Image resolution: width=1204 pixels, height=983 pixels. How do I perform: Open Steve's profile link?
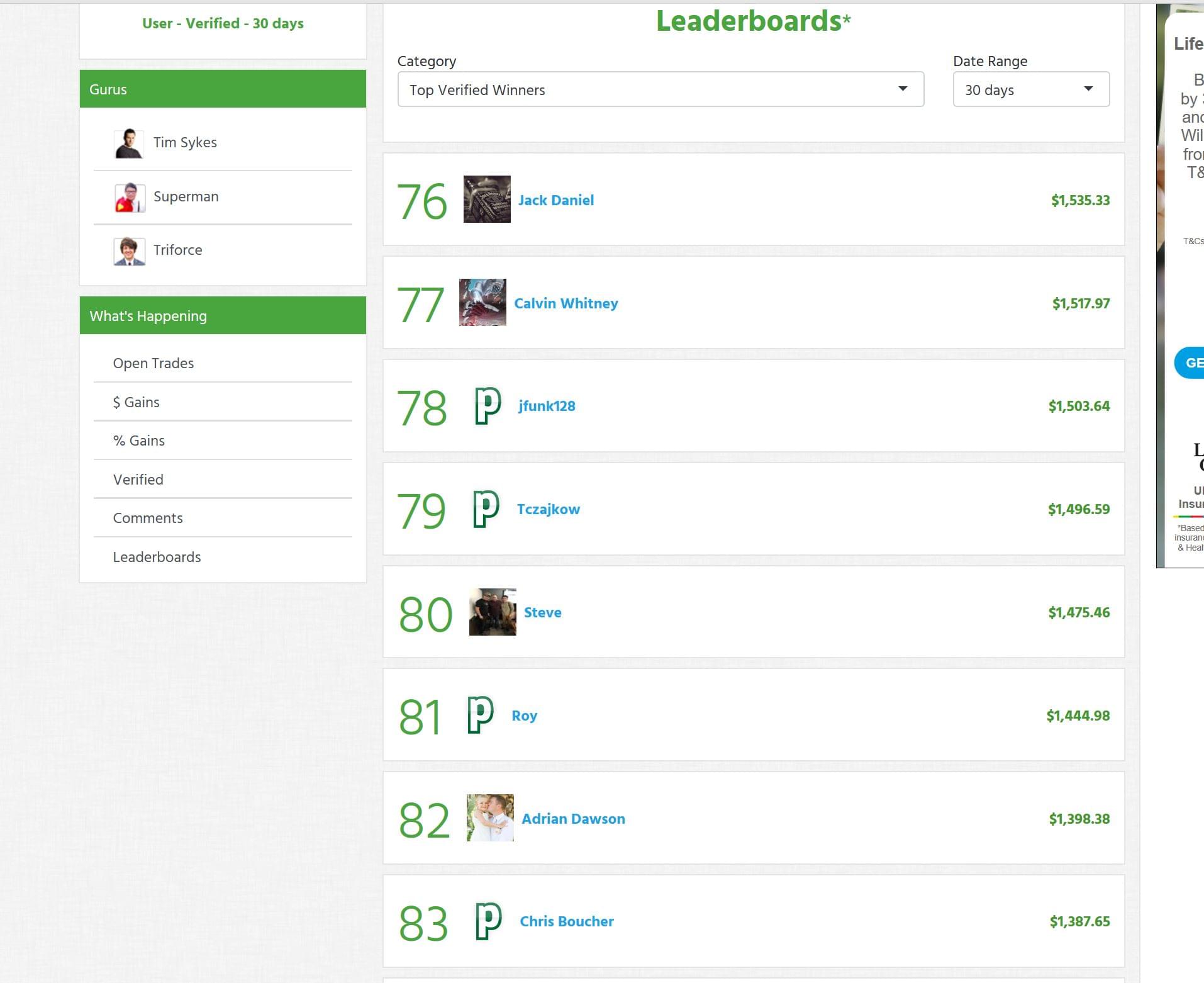point(543,612)
